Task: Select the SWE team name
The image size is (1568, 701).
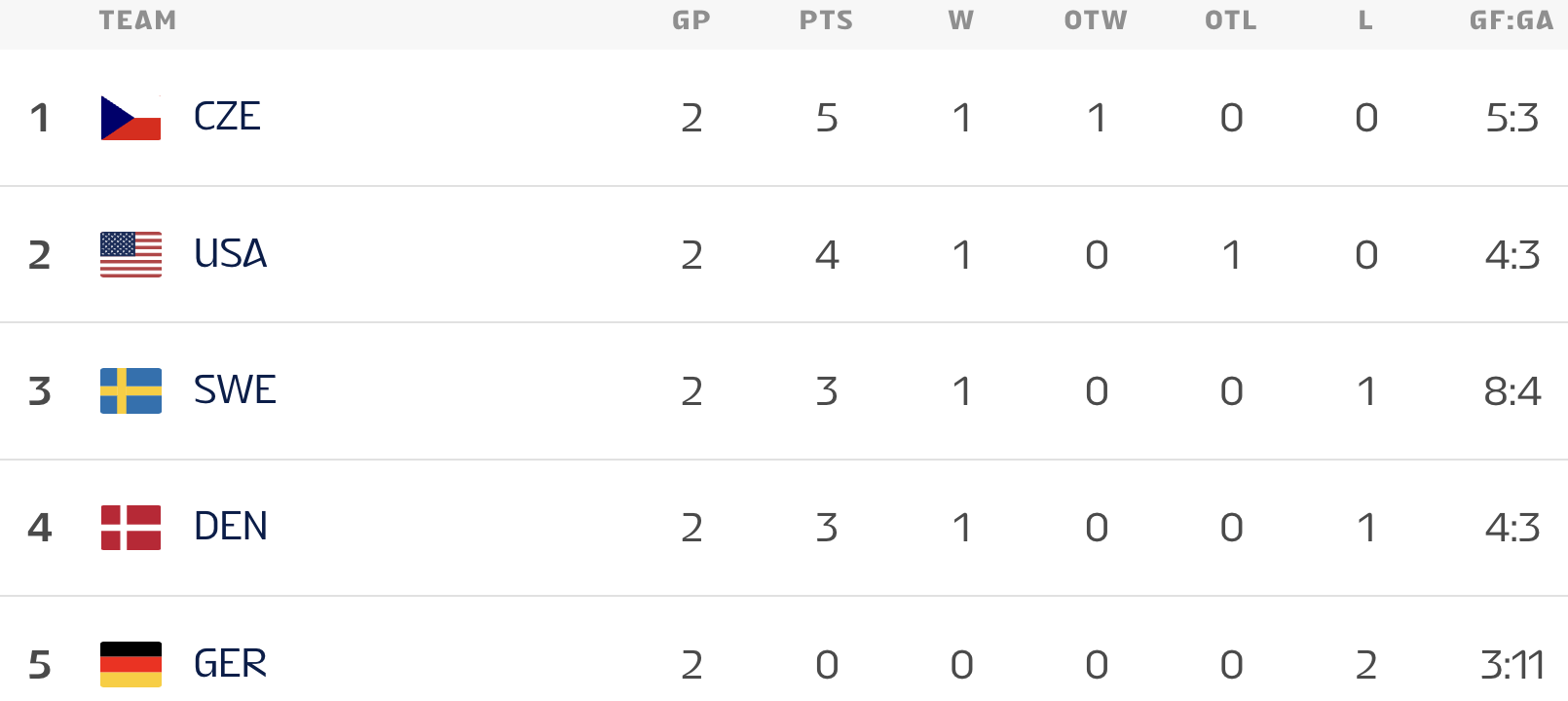Action: tap(235, 390)
